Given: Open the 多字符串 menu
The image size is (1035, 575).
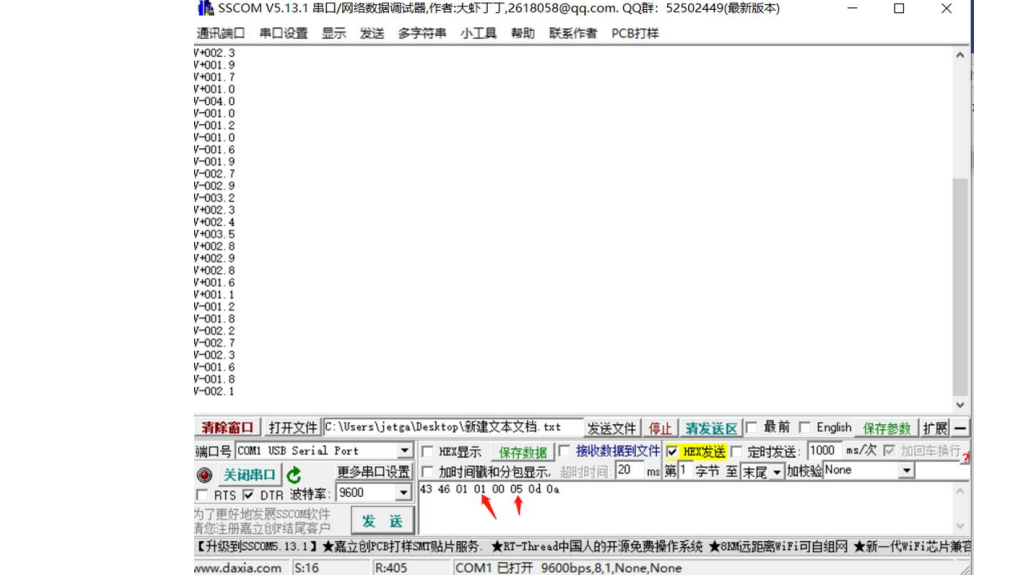Looking at the screenshot, I should click(x=422, y=33).
